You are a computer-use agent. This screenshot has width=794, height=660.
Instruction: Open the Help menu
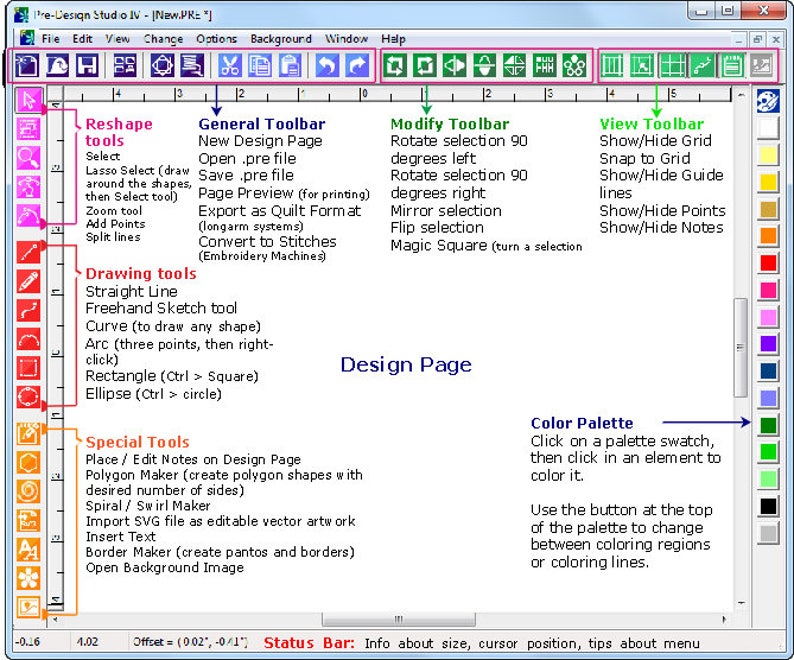pos(393,39)
